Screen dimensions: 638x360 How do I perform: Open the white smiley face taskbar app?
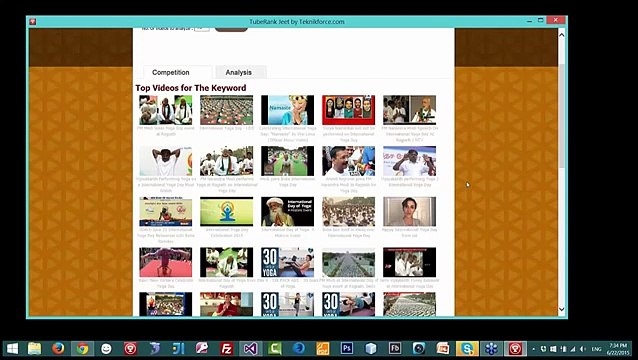[106, 349]
